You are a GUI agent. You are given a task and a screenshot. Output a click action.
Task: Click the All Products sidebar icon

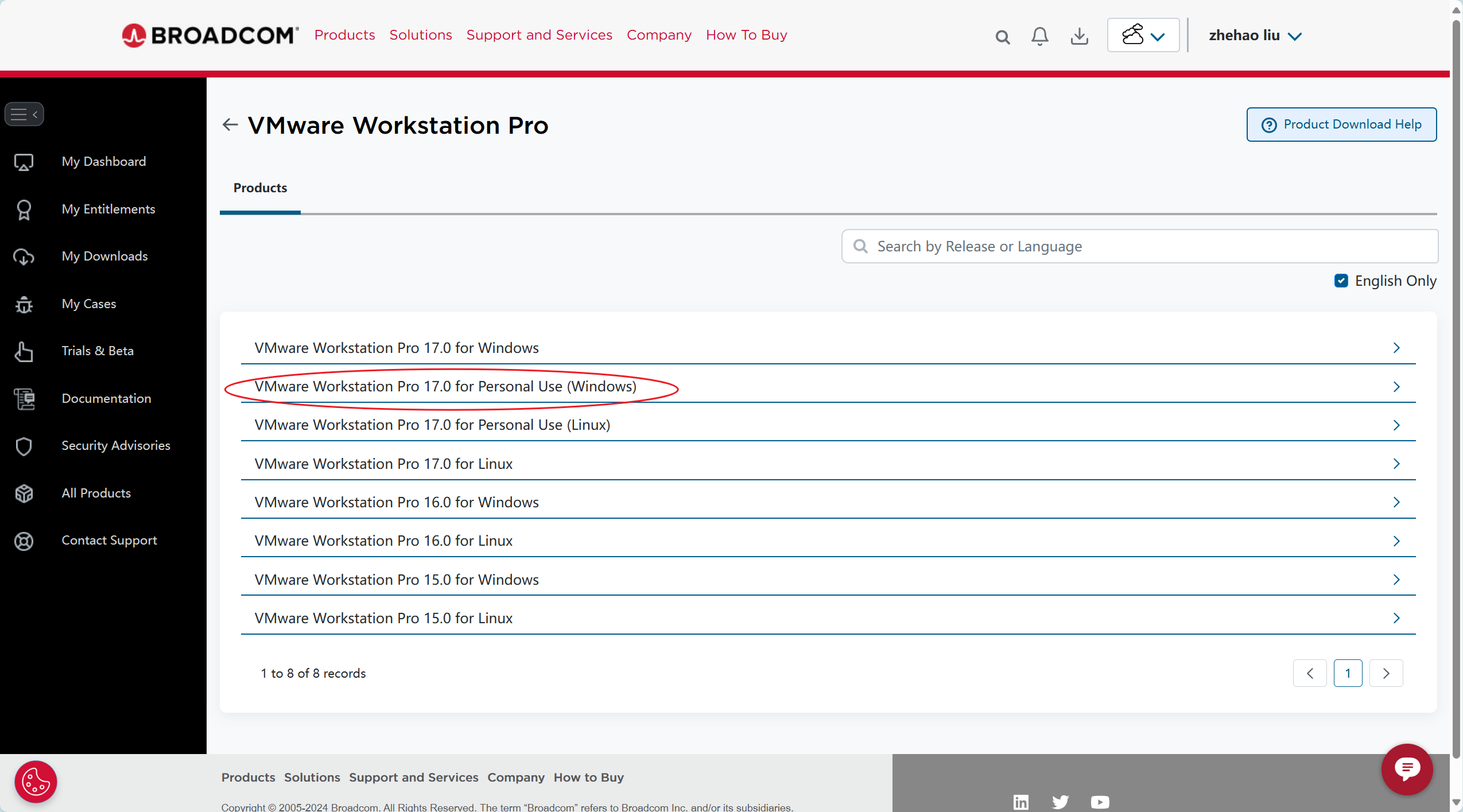pyautogui.click(x=24, y=492)
